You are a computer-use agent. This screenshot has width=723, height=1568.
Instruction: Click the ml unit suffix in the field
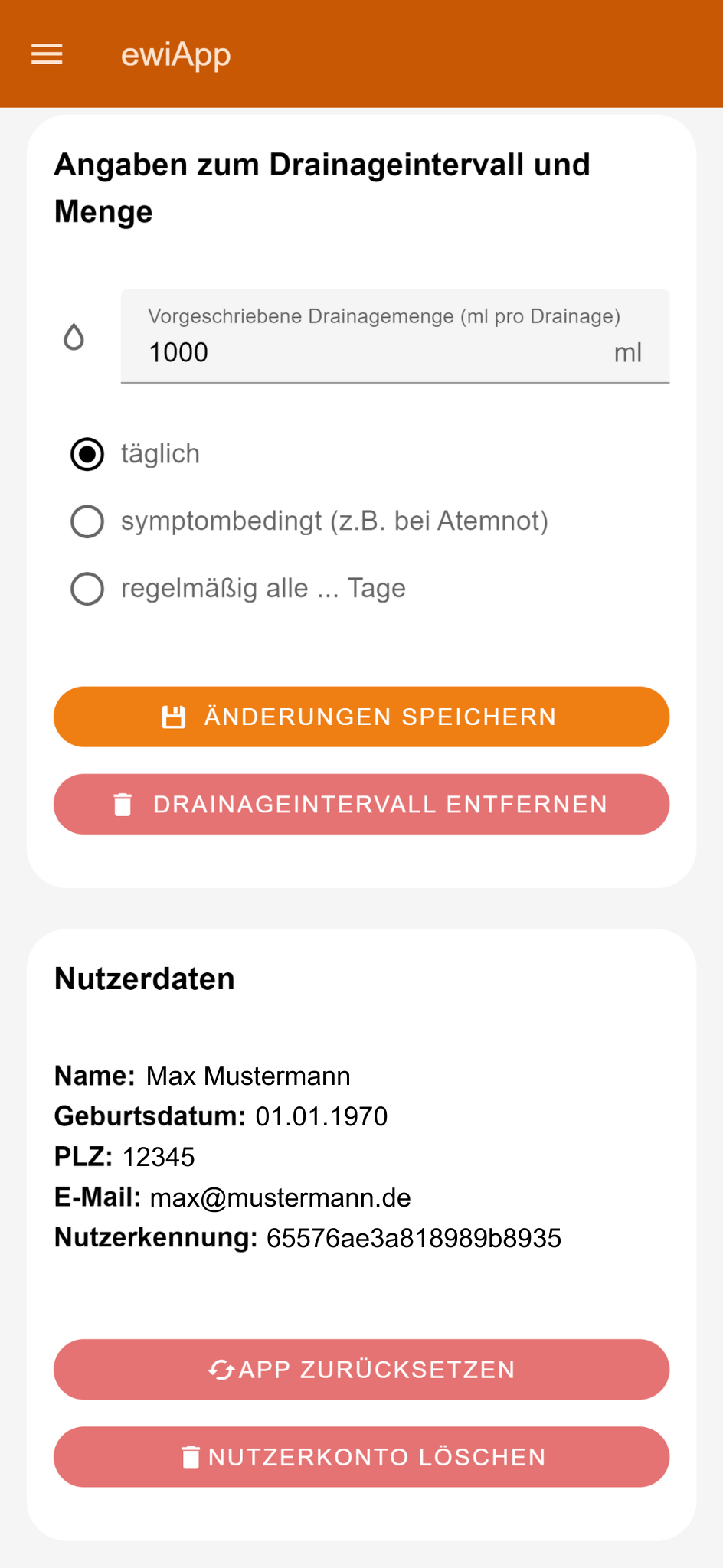pos(627,353)
